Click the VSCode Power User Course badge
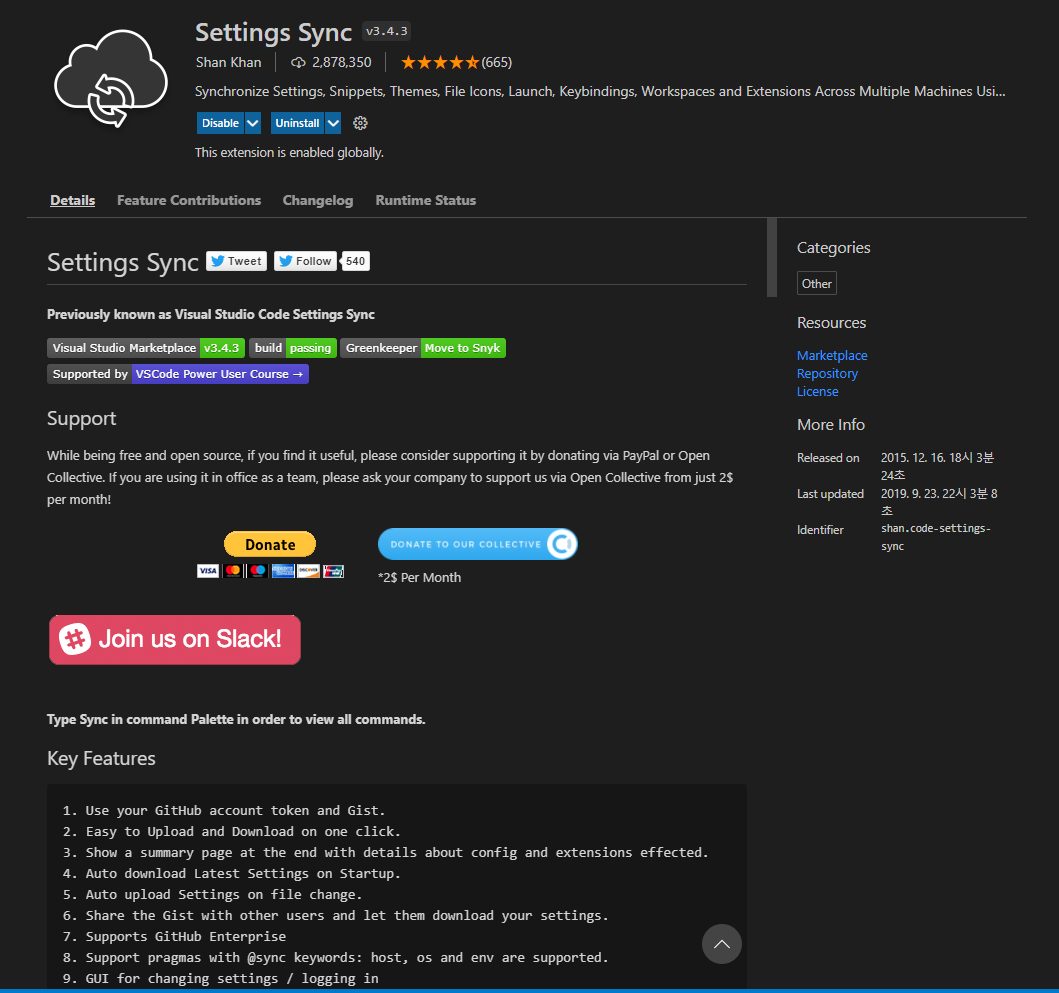 pos(178,374)
